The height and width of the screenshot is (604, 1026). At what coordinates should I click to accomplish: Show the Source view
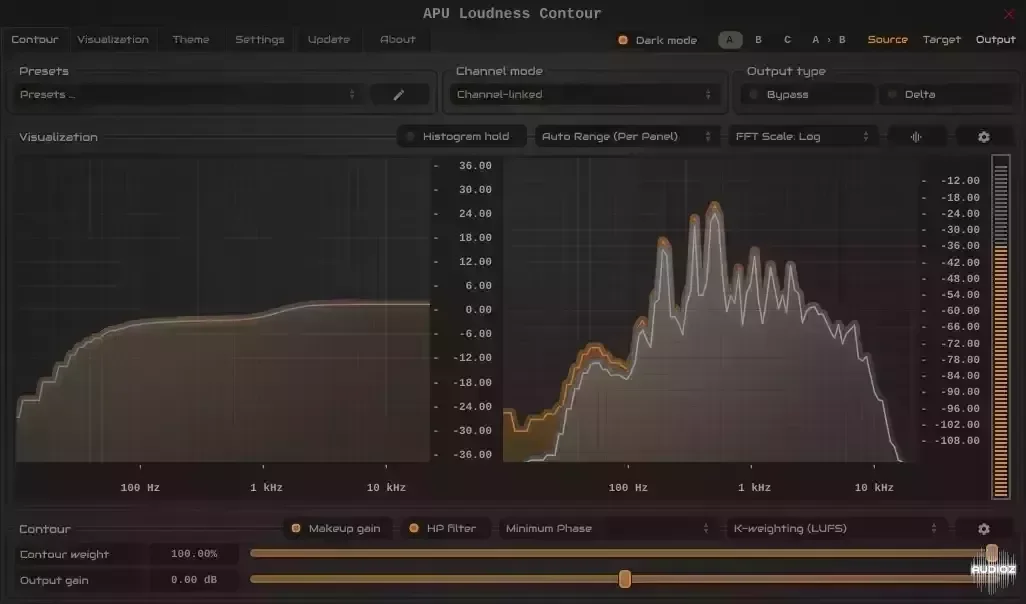click(887, 39)
